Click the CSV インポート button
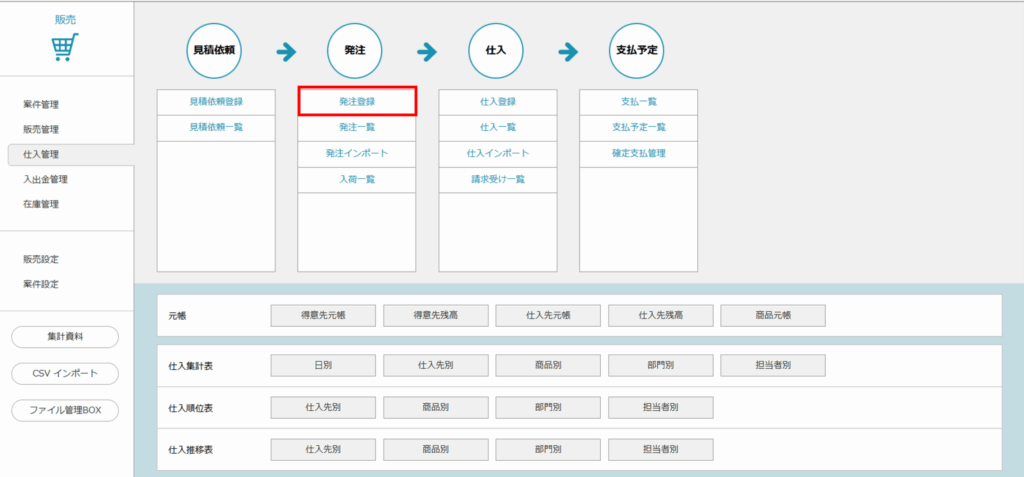The image size is (1024, 477). [65, 373]
